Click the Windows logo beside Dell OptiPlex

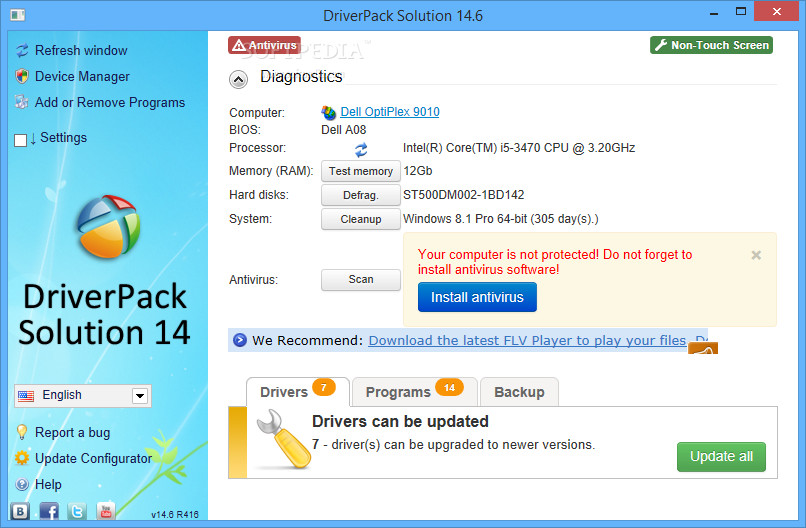pos(328,112)
